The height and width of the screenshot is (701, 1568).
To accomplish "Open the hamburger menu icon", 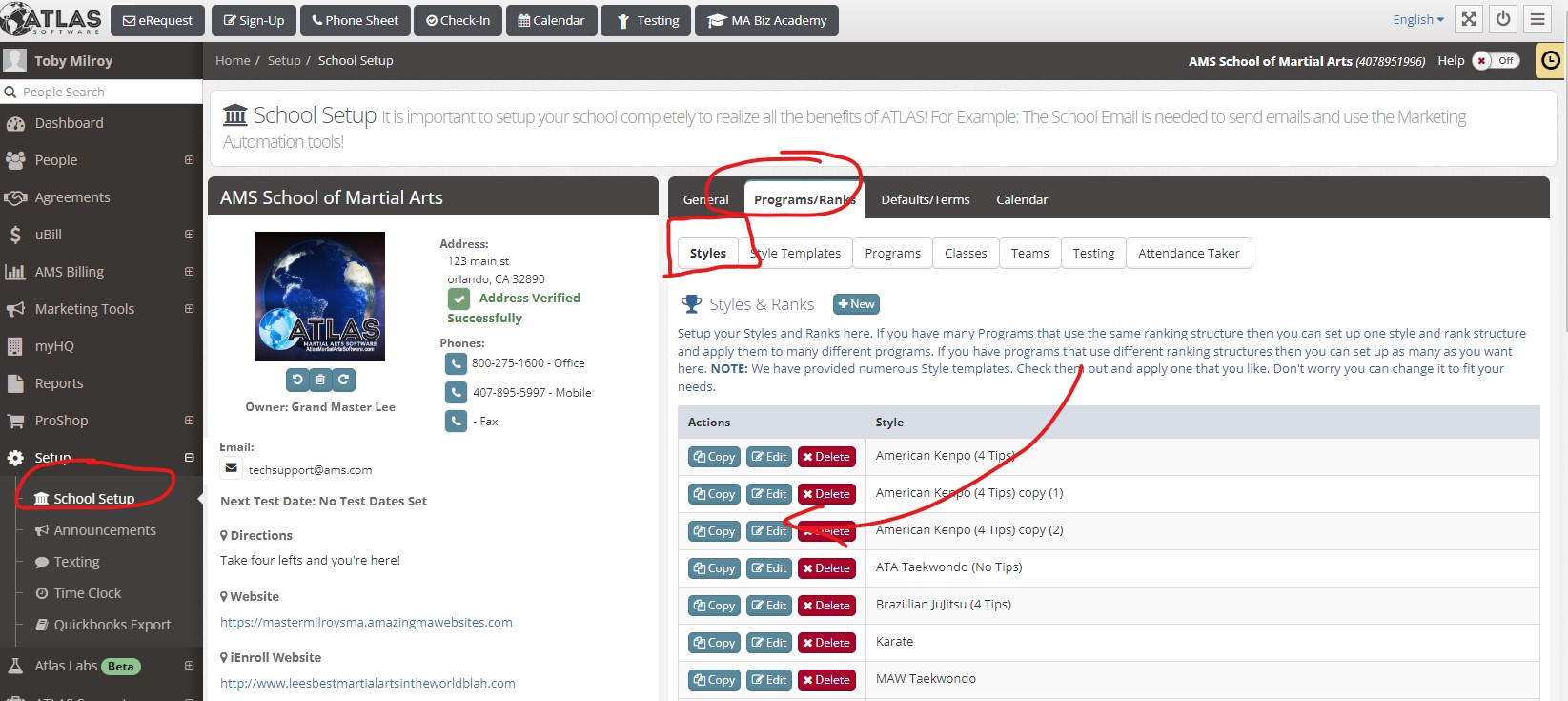I will click(1537, 20).
